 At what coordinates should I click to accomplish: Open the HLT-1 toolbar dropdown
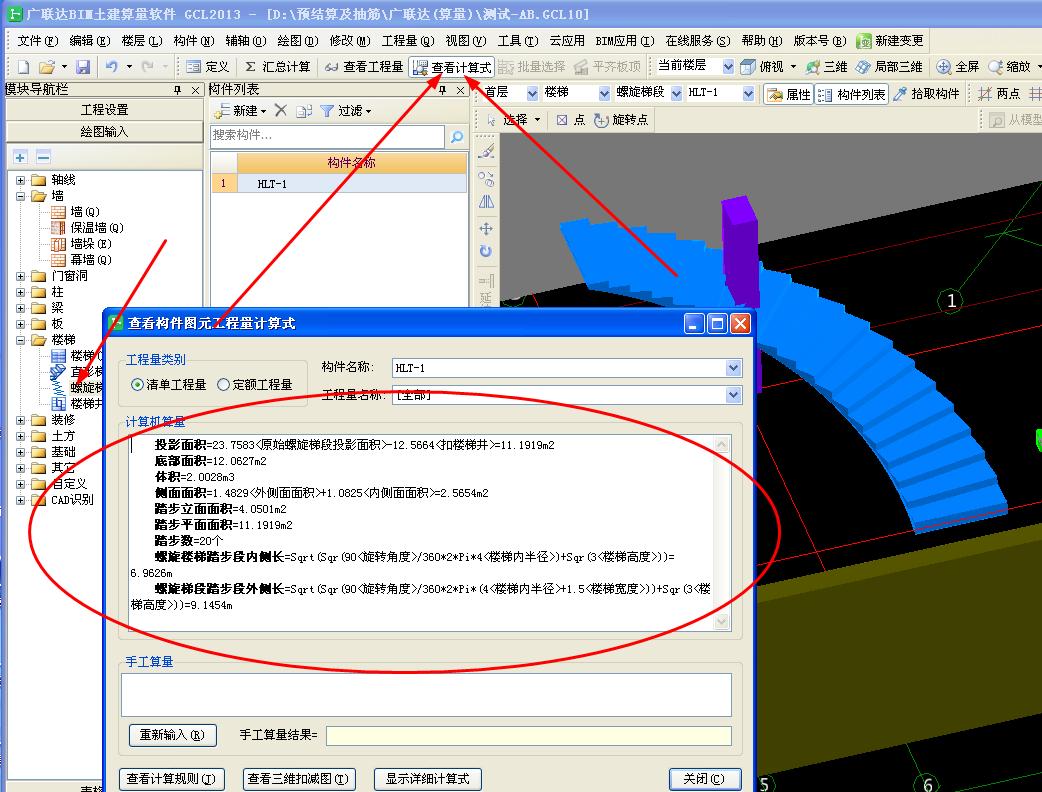tap(748, 93)
